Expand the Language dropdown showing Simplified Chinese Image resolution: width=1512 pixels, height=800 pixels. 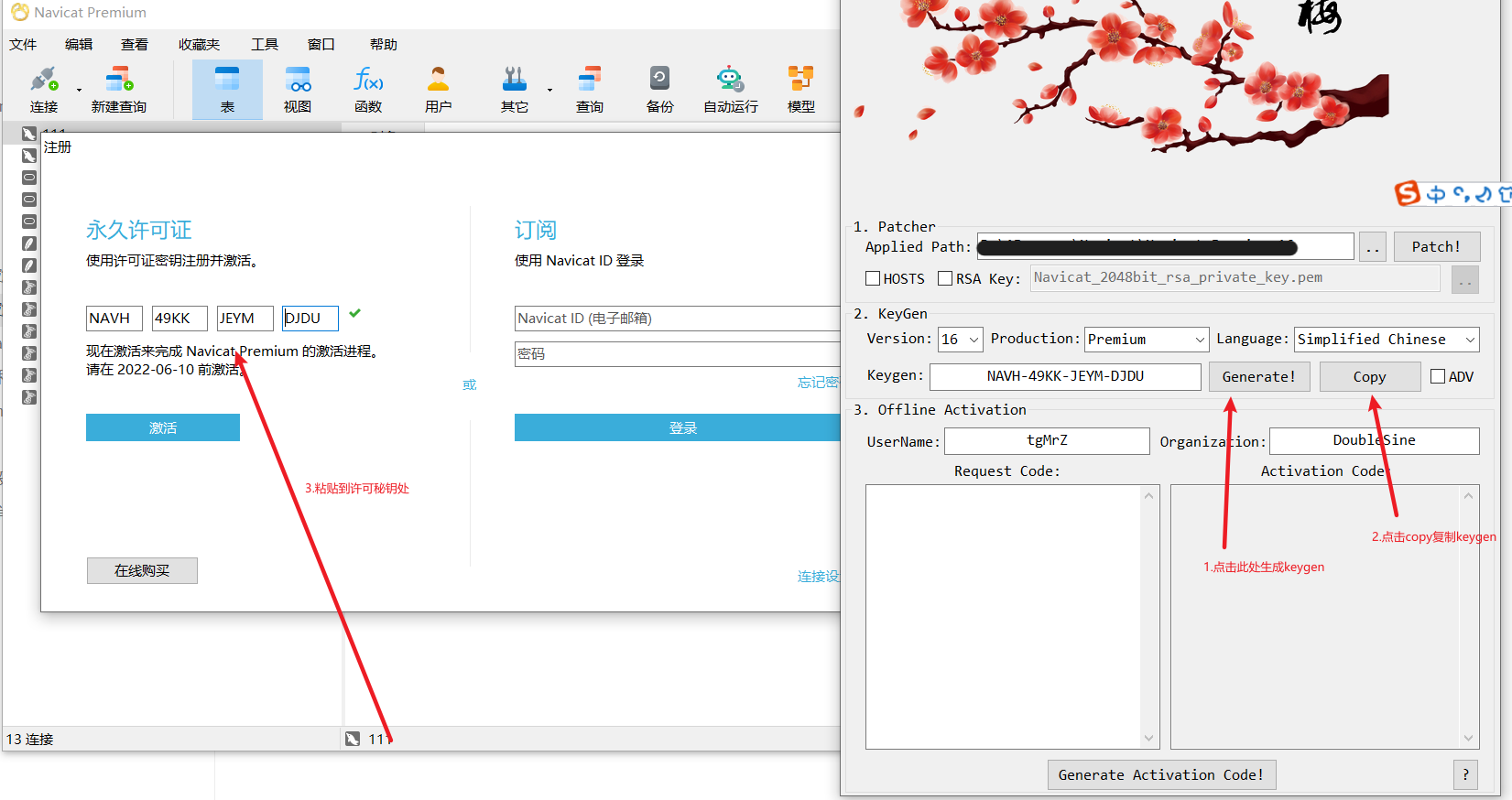(1387, 340)
